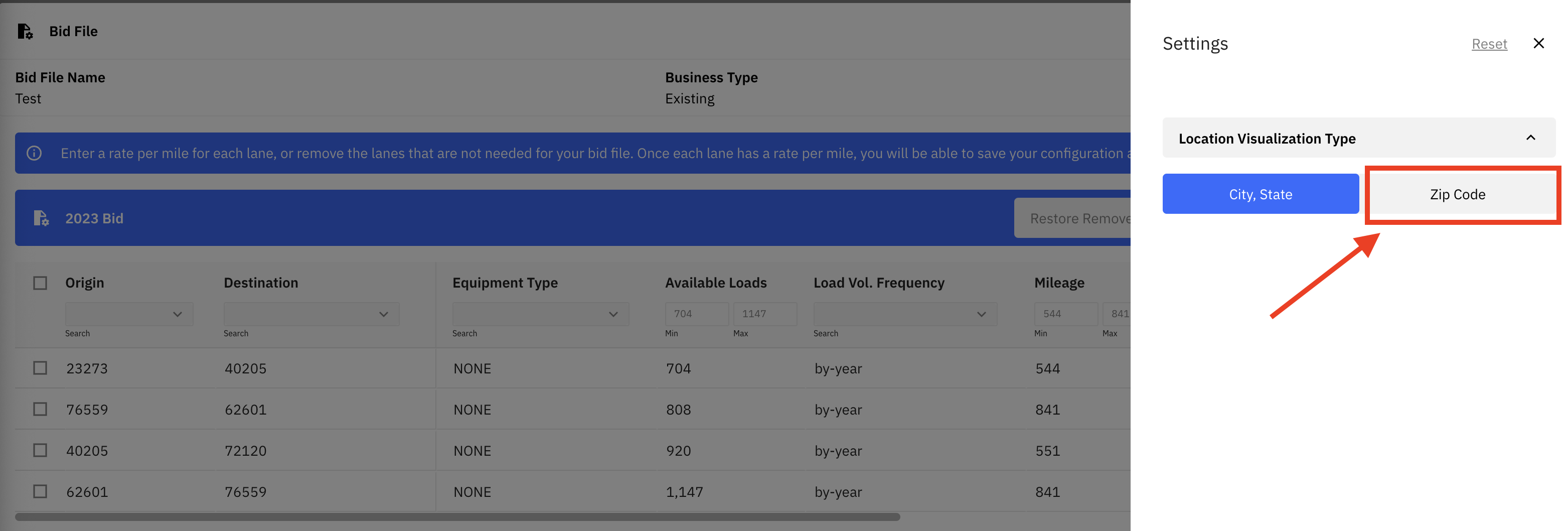This screenshot has width=1568, height=531.
Task: Check the checkbox for lane 76559 to 62601
Action: 40,409
